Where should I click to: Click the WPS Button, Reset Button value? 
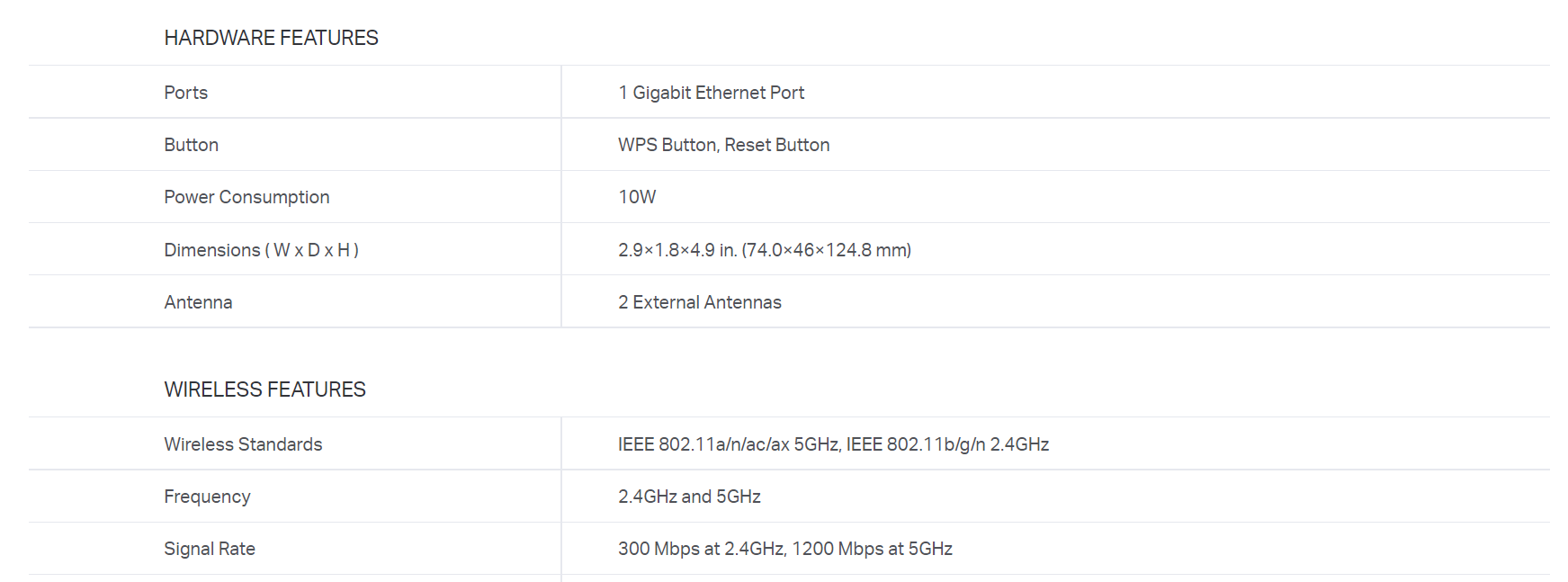coord(723,145)
